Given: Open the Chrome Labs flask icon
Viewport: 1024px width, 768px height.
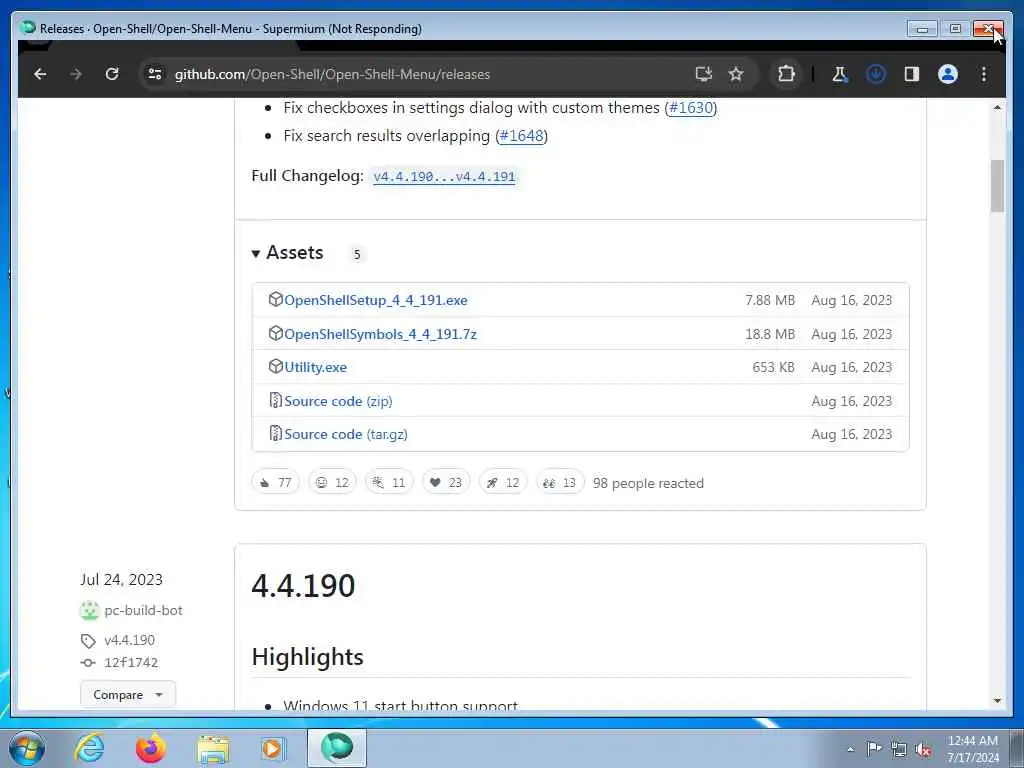Looking at the screenshot, I should (839, 74).
